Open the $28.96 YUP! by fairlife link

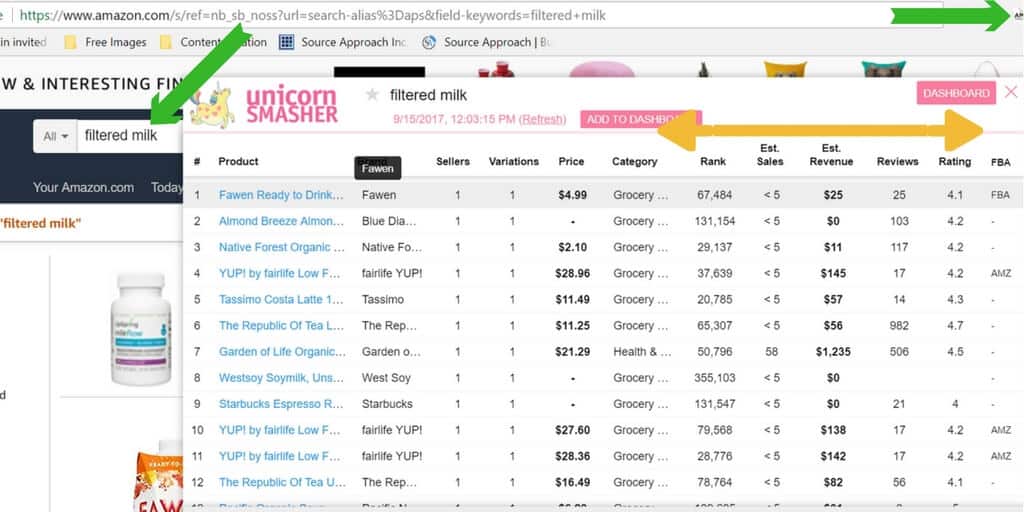[x=280, y=273]
